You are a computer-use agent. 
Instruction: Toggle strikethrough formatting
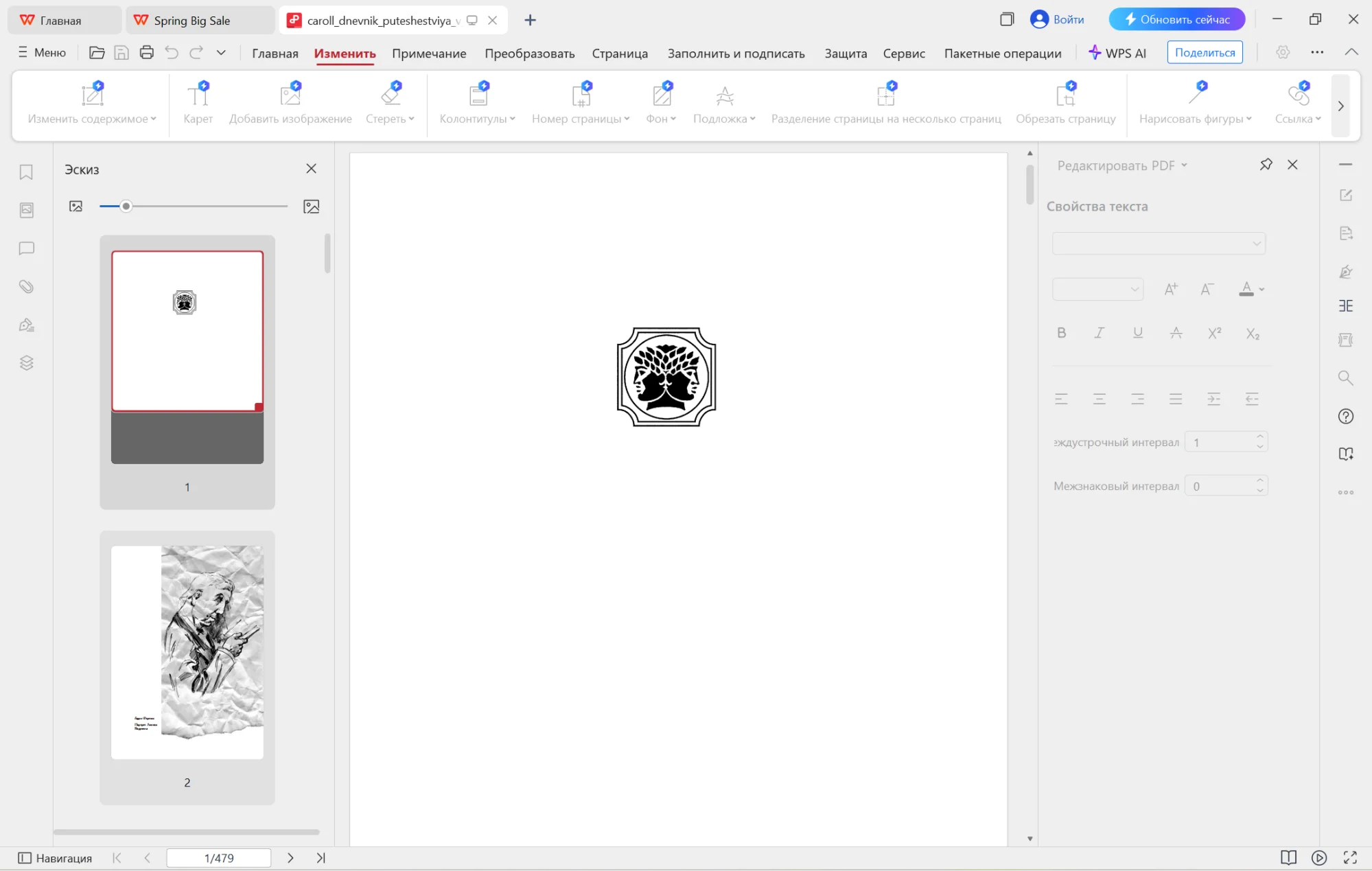[x=1176, y=333]
